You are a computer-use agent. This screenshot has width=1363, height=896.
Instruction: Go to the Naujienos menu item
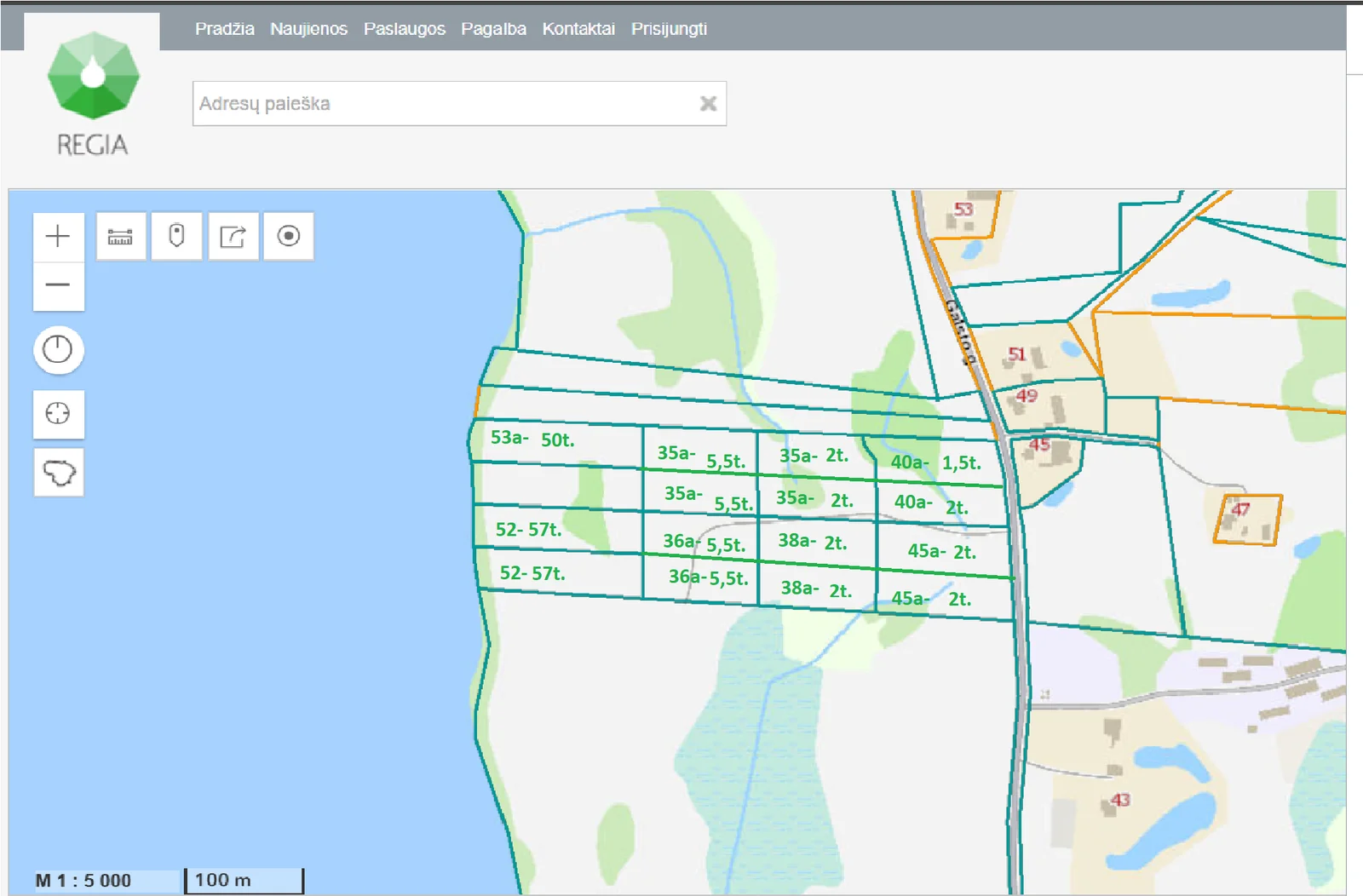(308, 29)
